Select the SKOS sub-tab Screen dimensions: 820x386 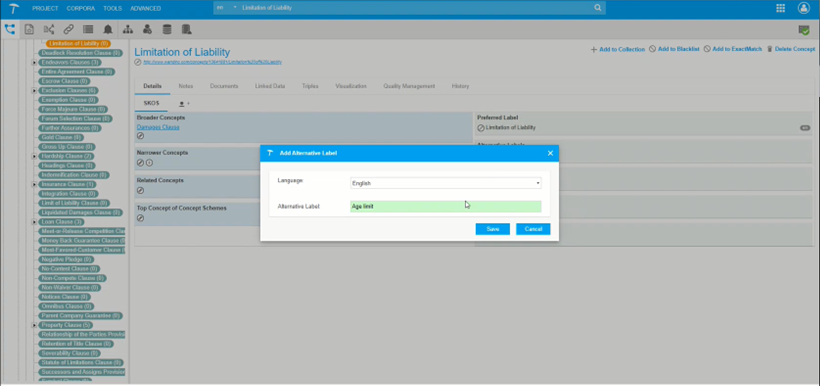pos(151,104)
